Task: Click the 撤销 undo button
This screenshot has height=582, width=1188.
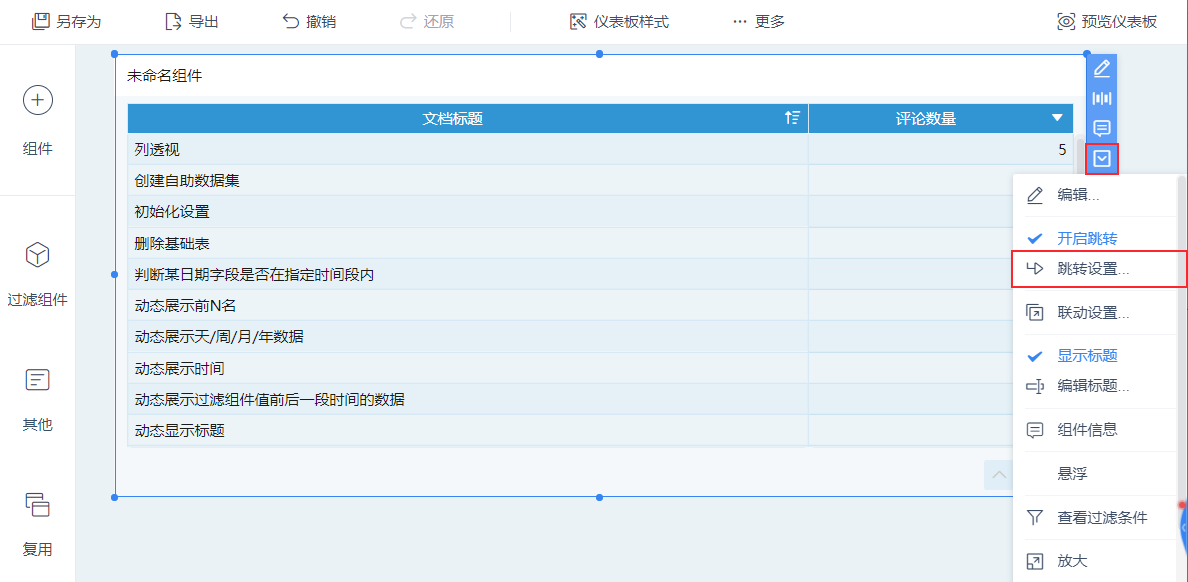Action: coord(309,21)
